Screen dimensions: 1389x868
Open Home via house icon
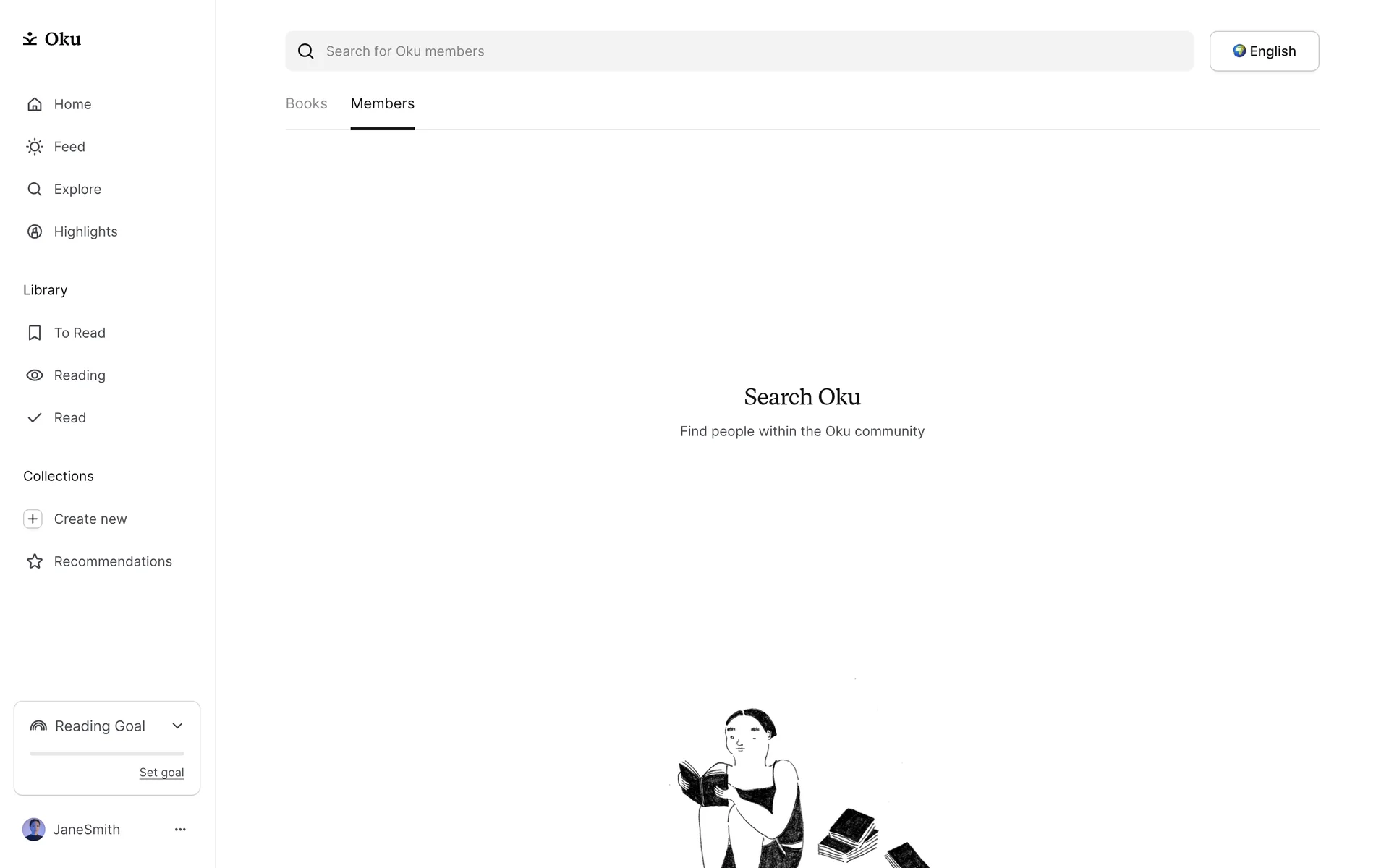tap(35, 104)
